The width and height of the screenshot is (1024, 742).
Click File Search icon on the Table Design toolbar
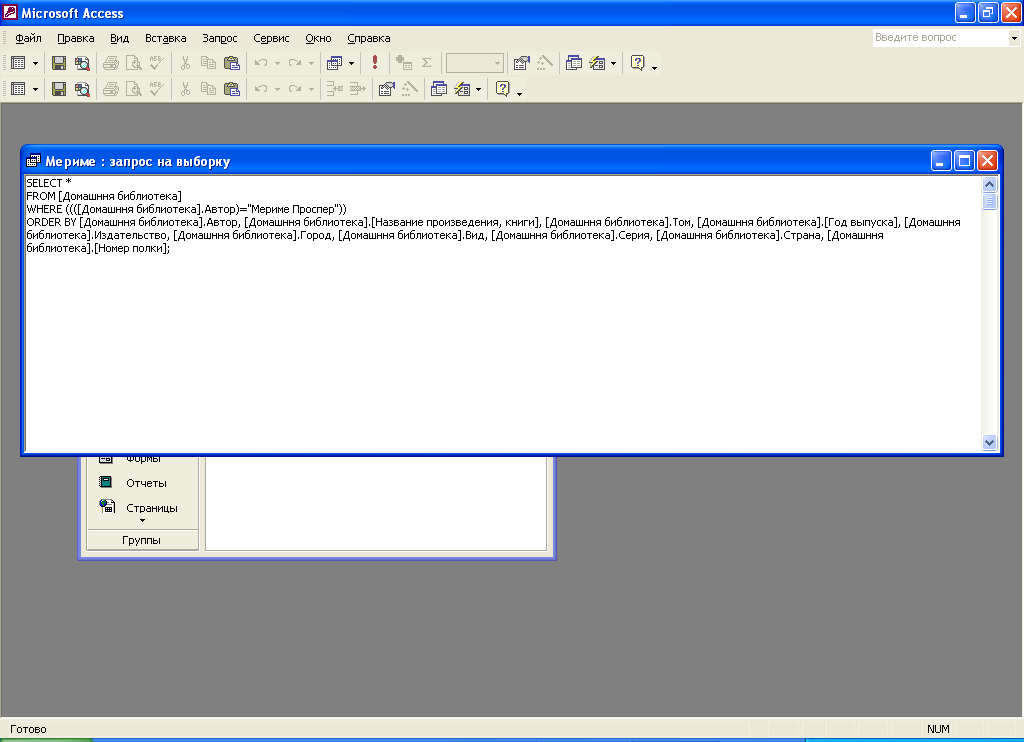coord(82,89)
